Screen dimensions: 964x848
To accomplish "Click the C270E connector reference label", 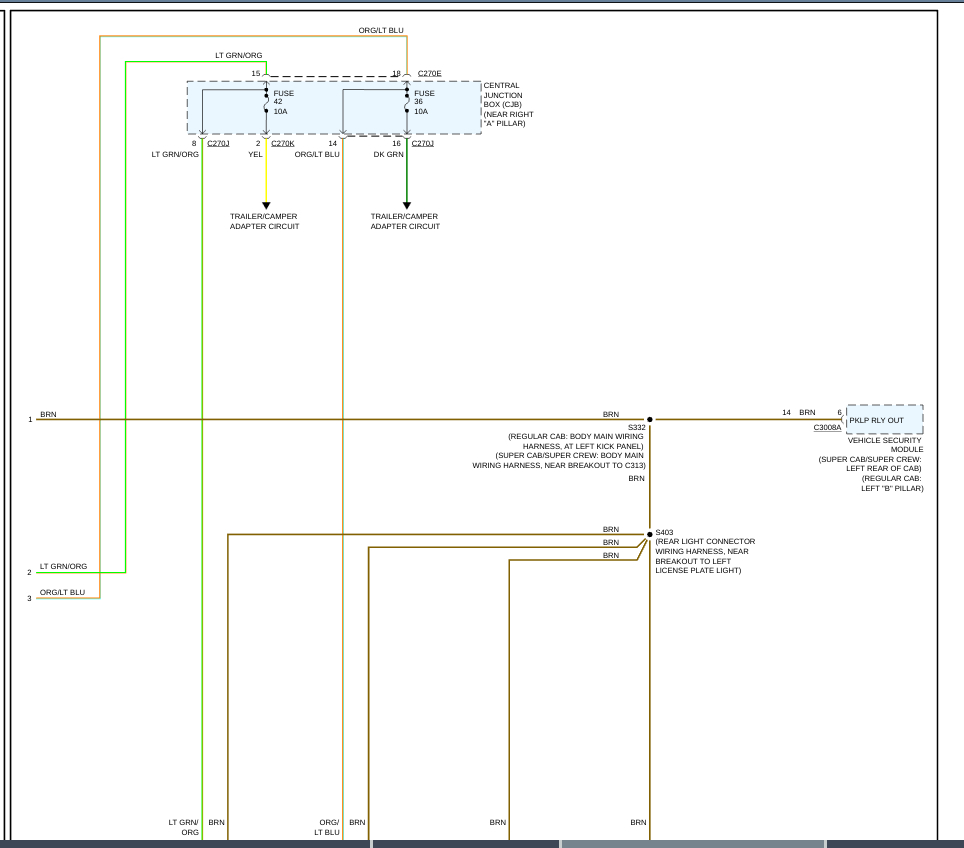I will pyautogui.click(x=430, y=73).
